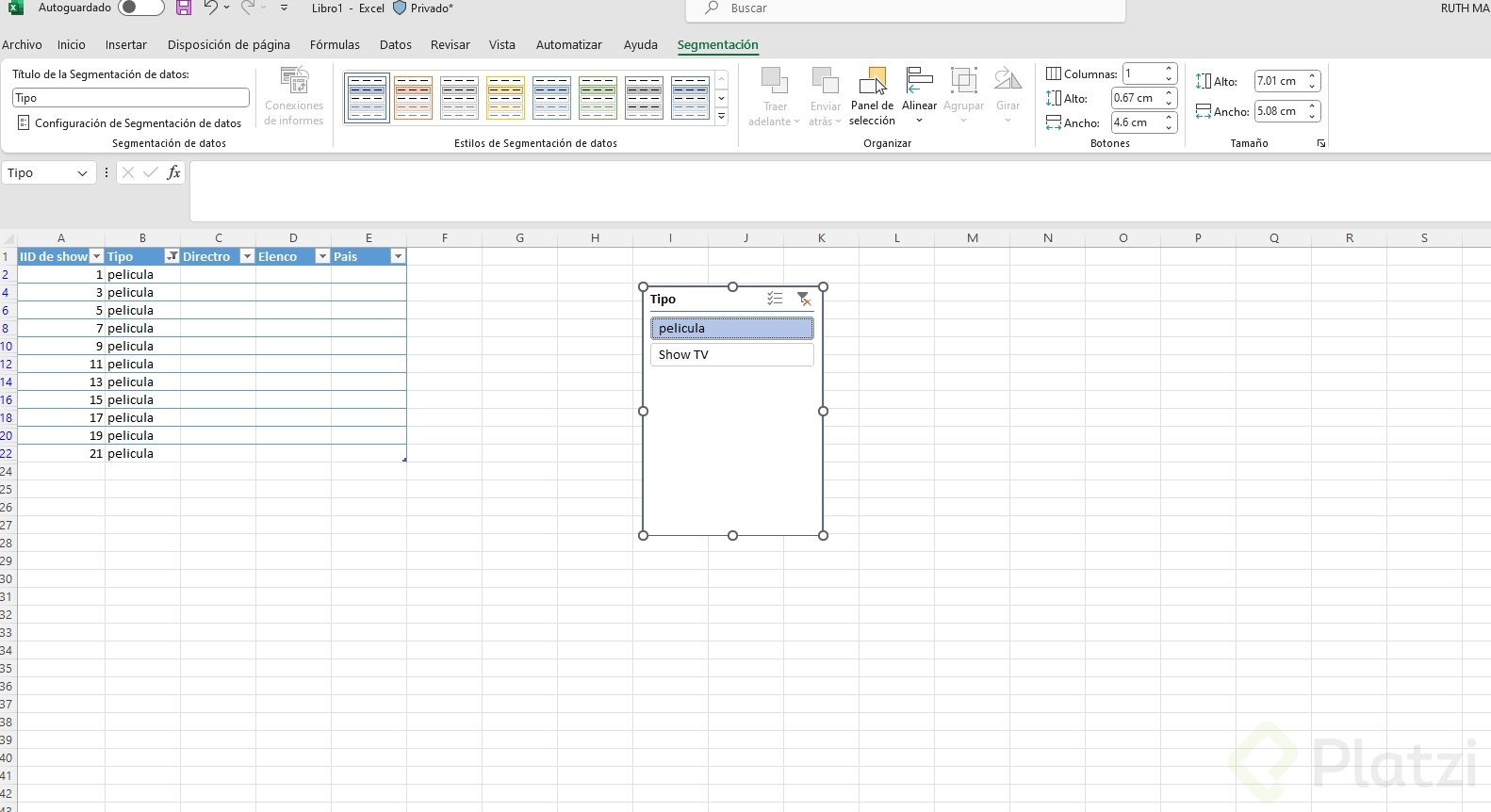Click the formula bar Enter checkmark icon
The image size is (1491, 812).
click(151, 172)
